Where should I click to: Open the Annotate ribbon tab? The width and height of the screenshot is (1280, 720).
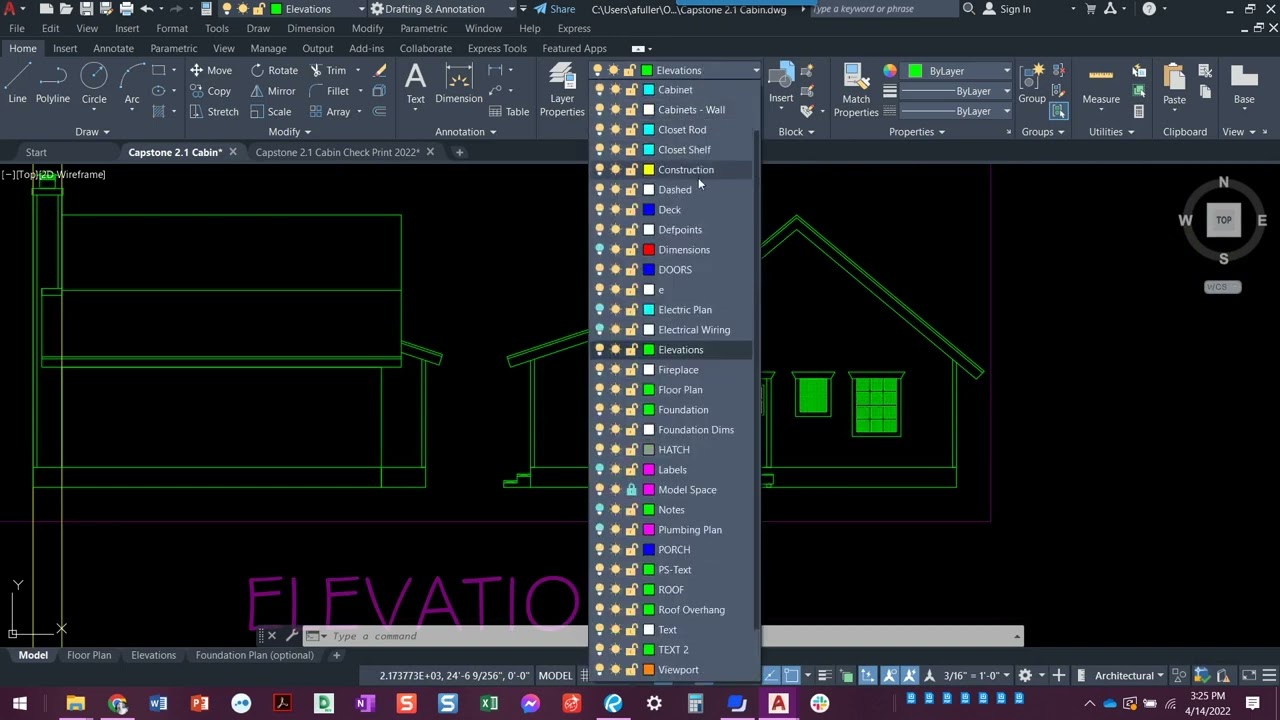[113, 48]
